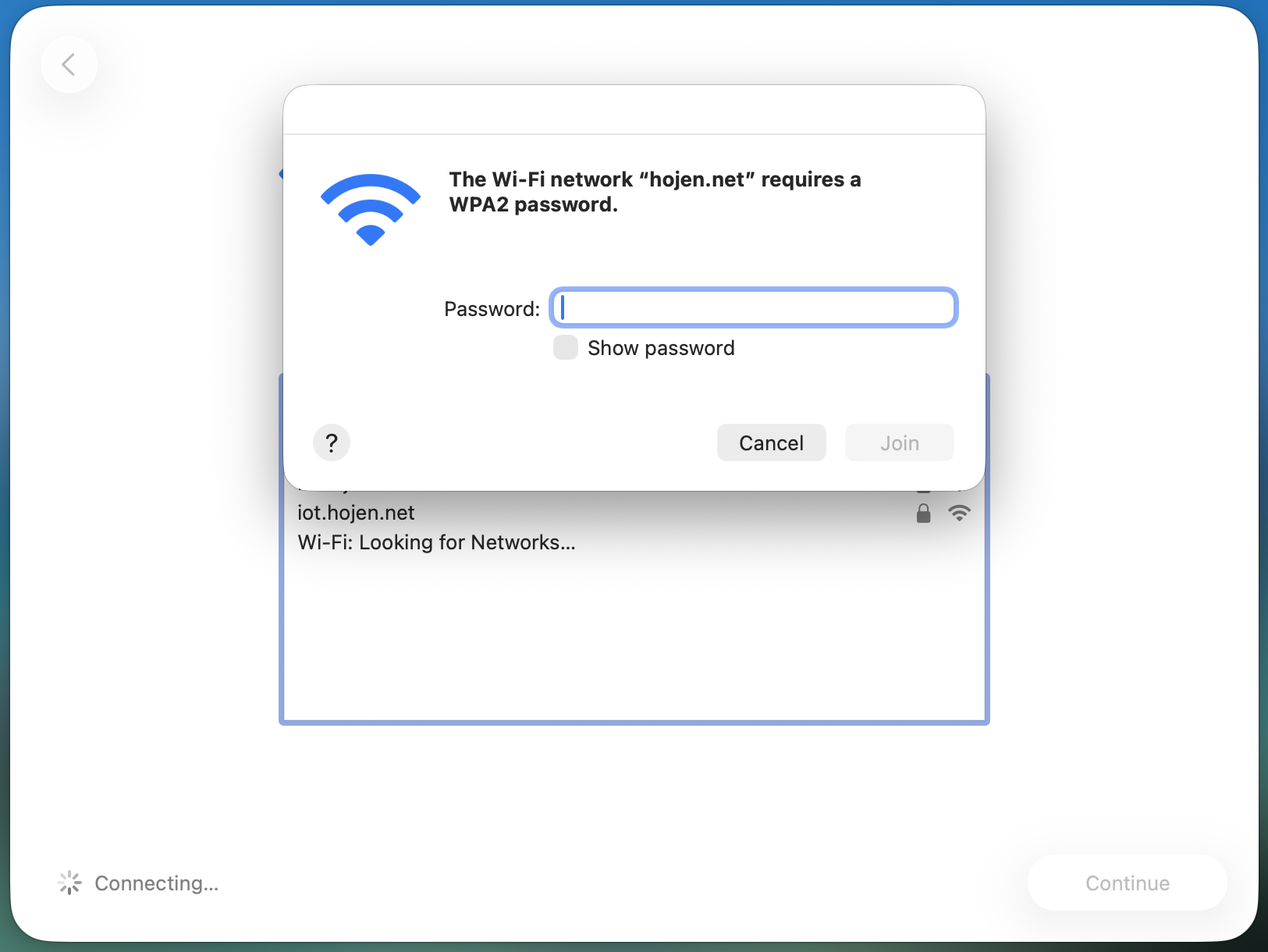Click the Wi-Fi signal icon for iot.hojen.net
The height and width of the screenshot is (952, 1268).
point(959,513)
